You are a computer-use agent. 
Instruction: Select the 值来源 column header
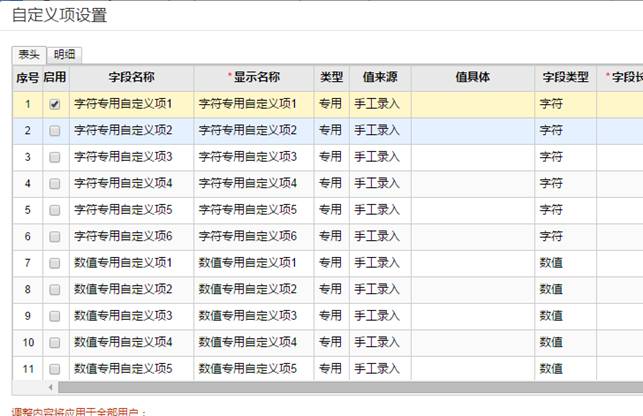click(380, 77)
